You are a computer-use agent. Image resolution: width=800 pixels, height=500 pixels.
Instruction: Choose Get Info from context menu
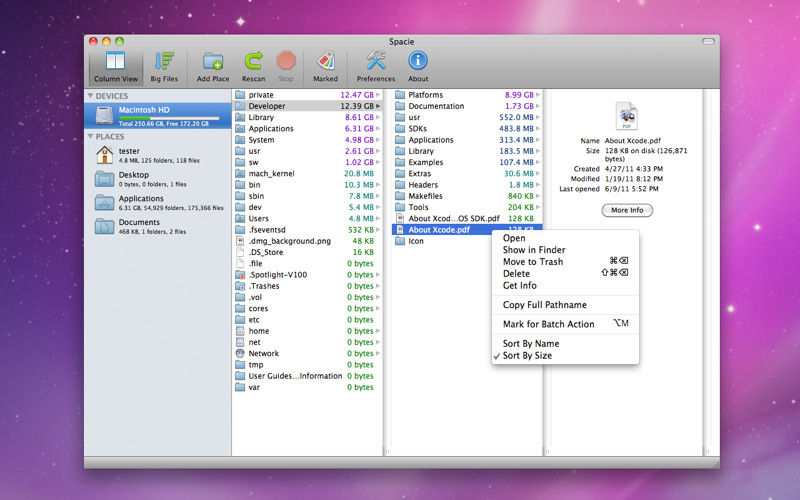tap(565, 285)
